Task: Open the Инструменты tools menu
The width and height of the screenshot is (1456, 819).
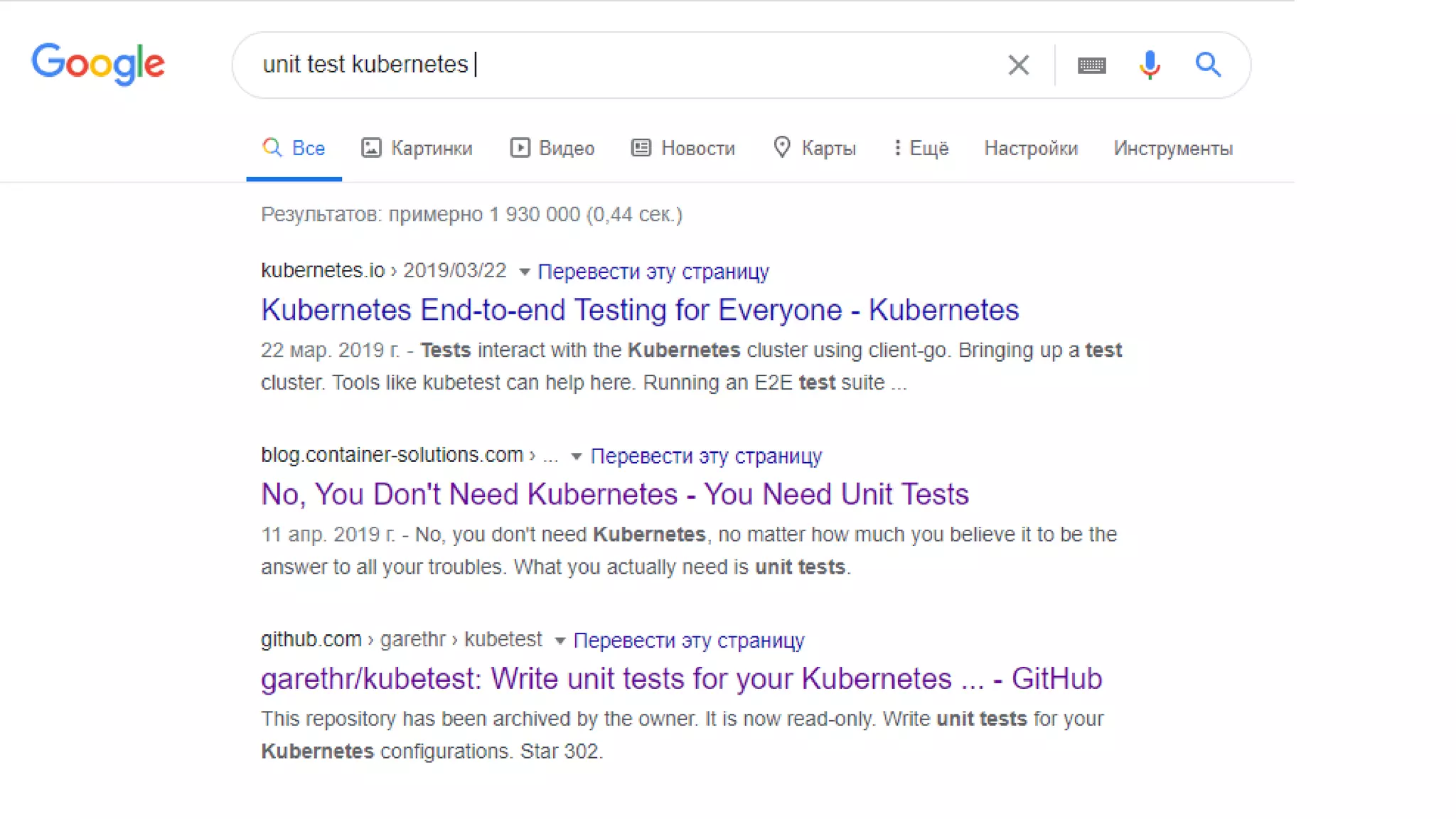Action: tap(1172, 148)
